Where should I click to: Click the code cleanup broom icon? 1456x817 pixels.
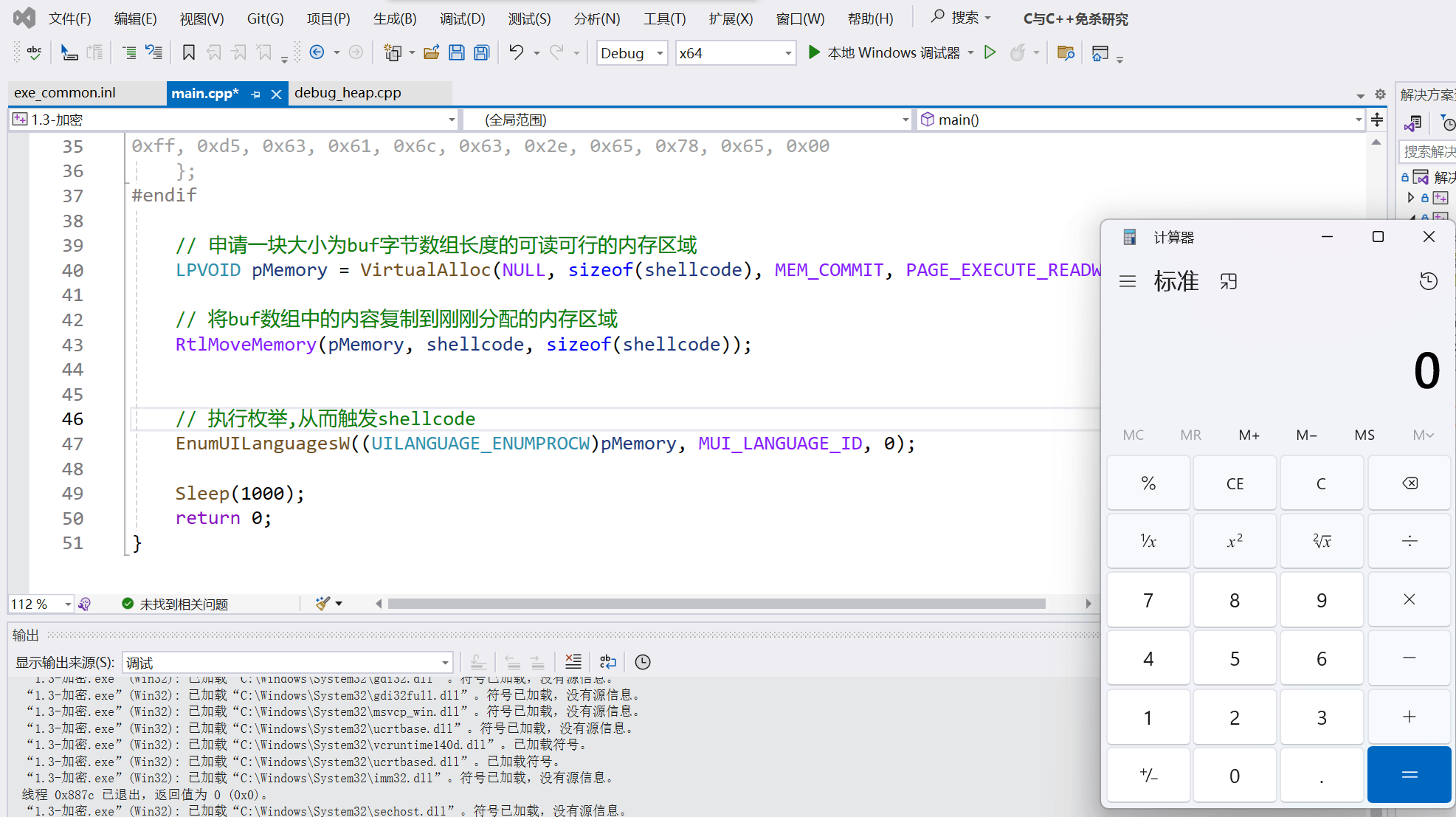coord(322,604)
